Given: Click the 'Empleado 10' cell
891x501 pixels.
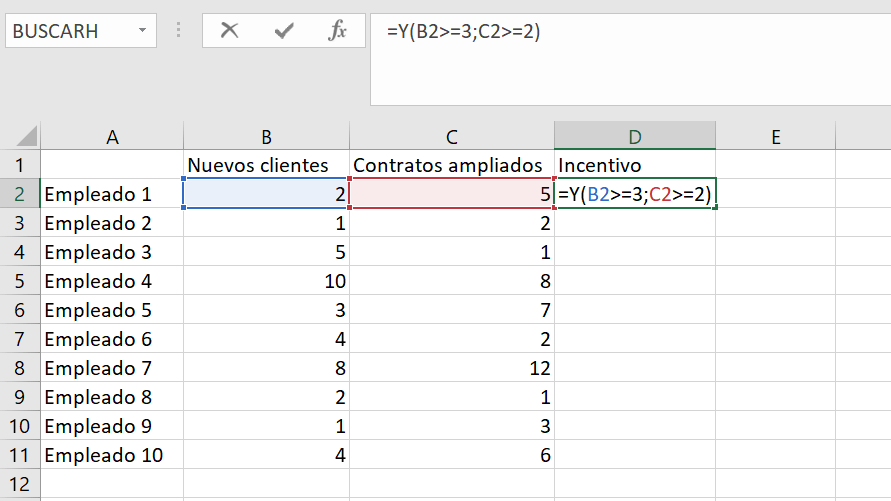Looking at the screenshot, I should [x=112, y=455].
